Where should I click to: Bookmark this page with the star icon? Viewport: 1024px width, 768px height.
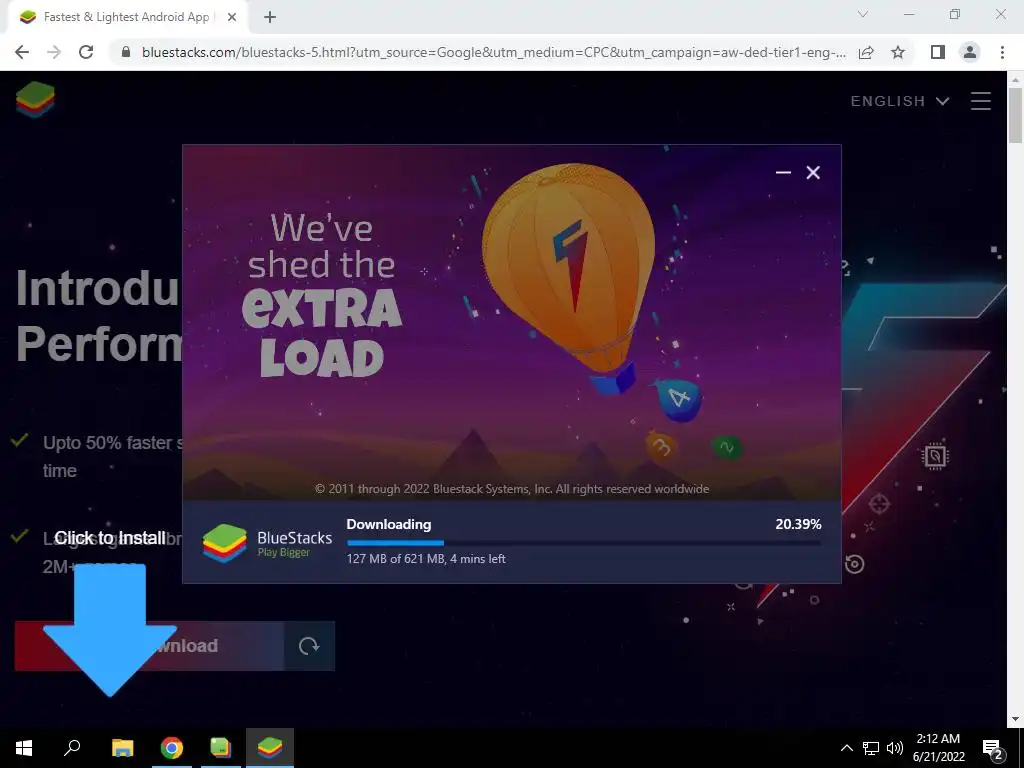tap(898, 52)
